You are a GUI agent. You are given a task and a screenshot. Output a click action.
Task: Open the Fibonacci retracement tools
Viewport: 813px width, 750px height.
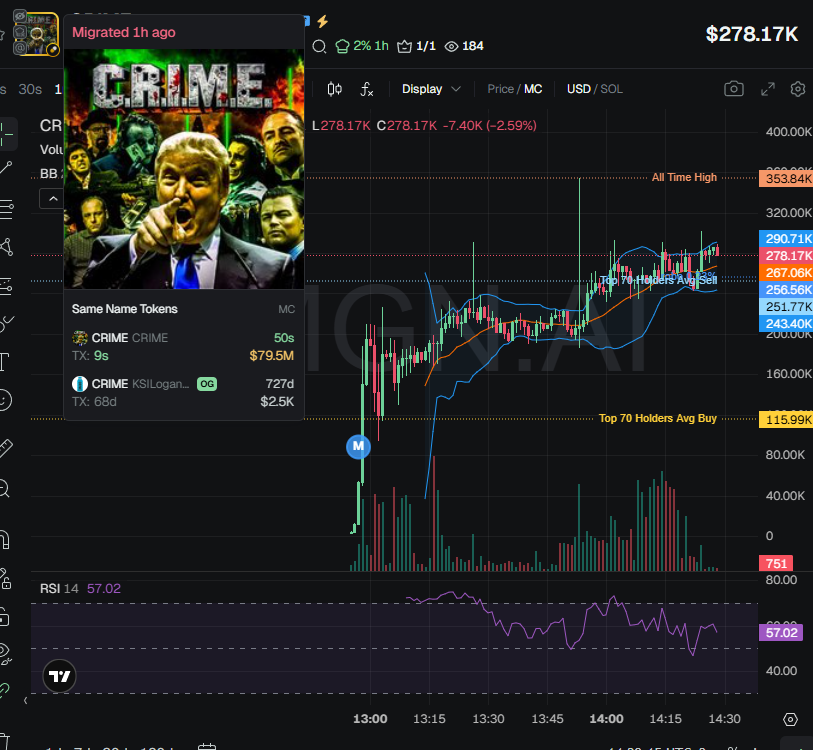pyautogui.click(x=7, y=209)
